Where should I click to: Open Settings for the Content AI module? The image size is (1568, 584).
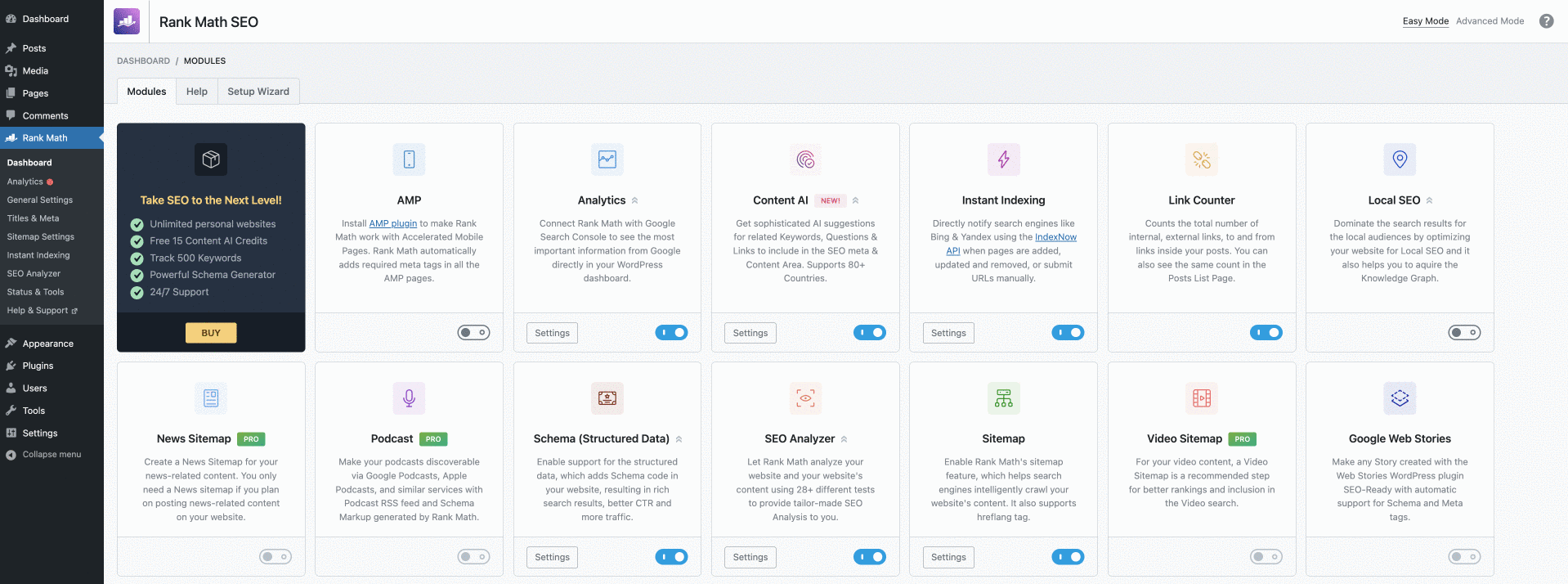pyautogui.click(x=750, y=333)
